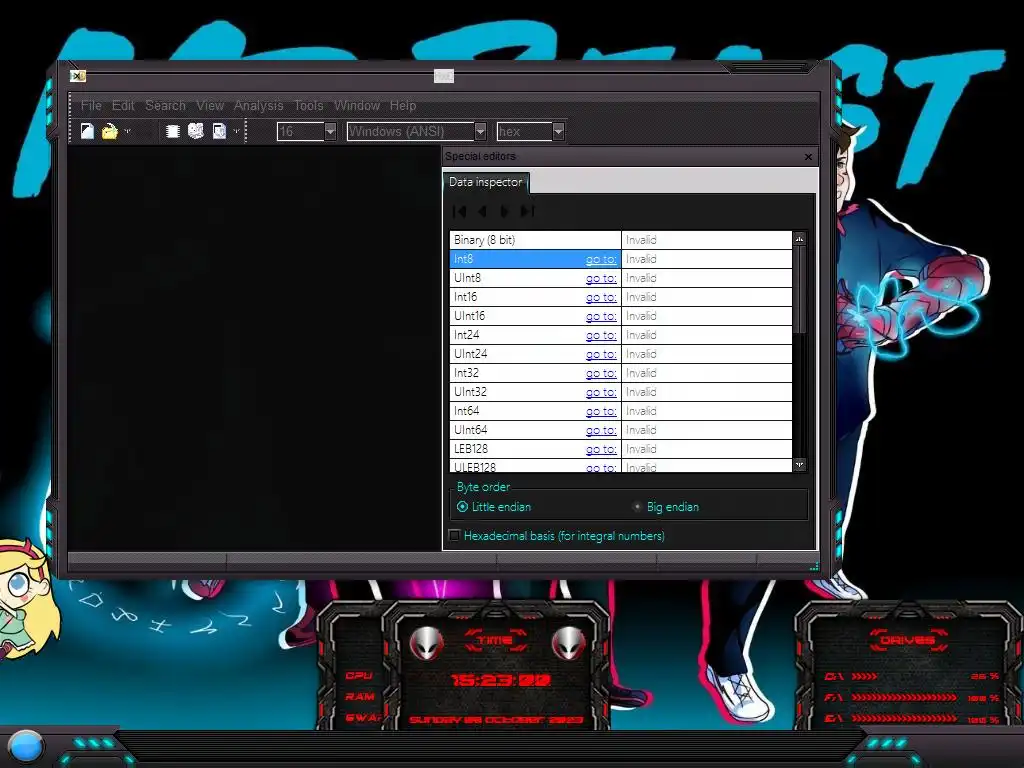Viewport: 1024px width, 768px height.
Task: Click the HxD application icon in title bar
Action: tap(78, 76)
